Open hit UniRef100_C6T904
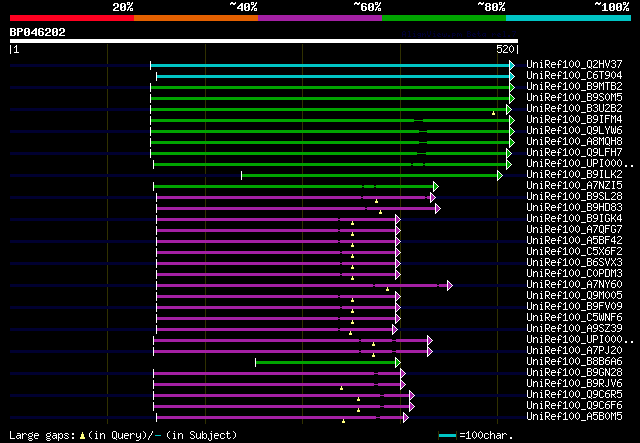 574,75
